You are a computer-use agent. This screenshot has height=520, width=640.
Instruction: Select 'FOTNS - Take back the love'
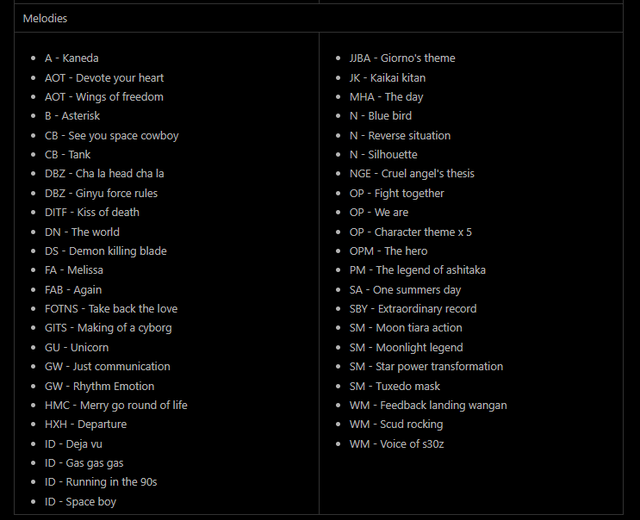point(111,309)
